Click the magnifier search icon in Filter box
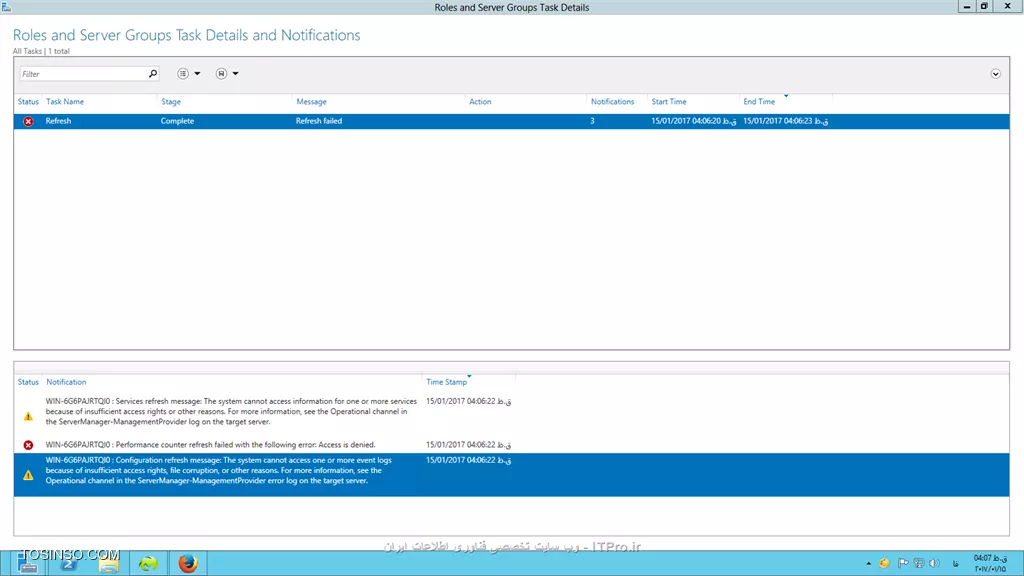This screenshot has width=1024, height=576. coord(153,74)
